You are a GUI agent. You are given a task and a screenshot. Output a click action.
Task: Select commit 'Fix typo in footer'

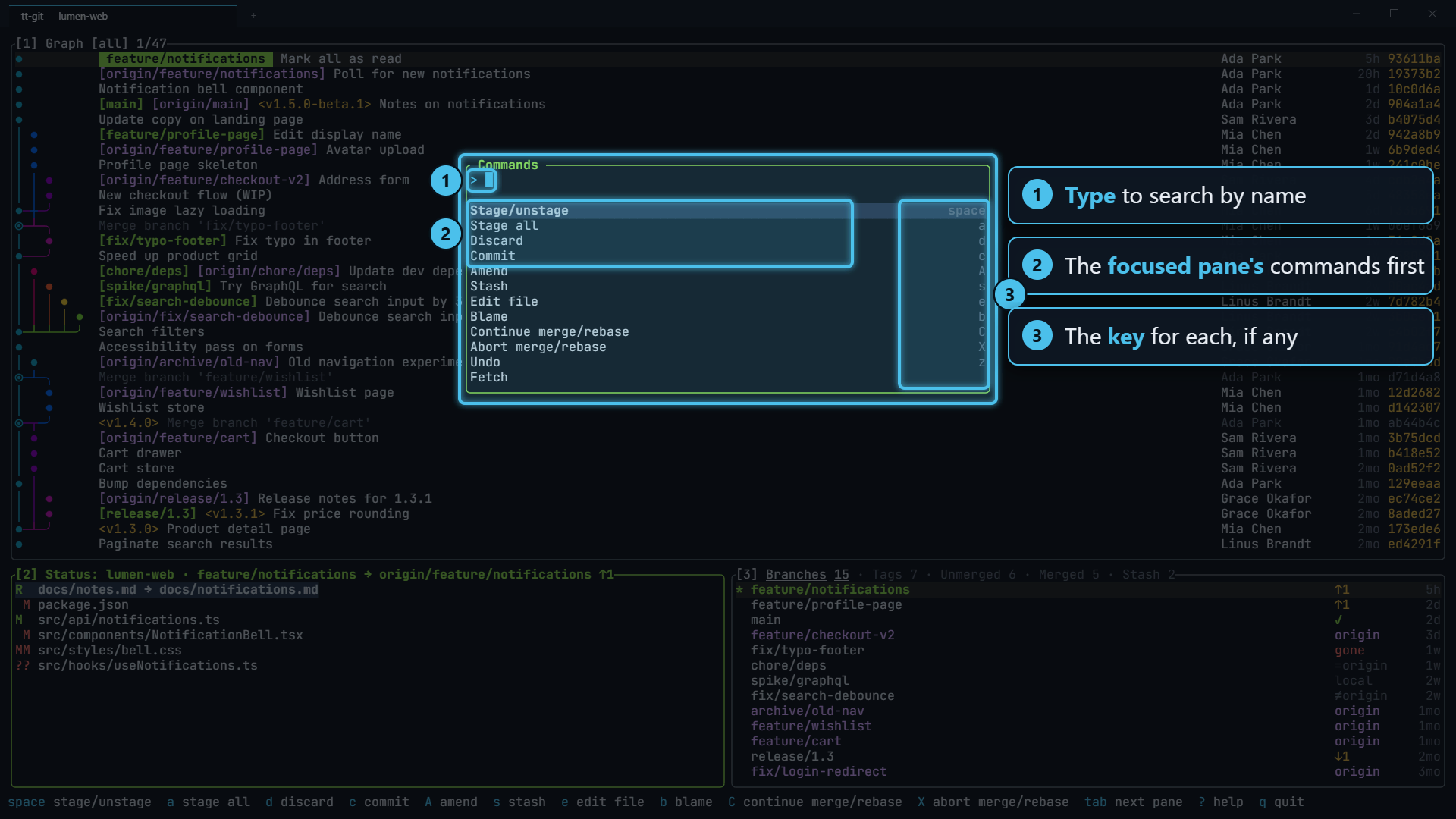click(x=235, y=241)
